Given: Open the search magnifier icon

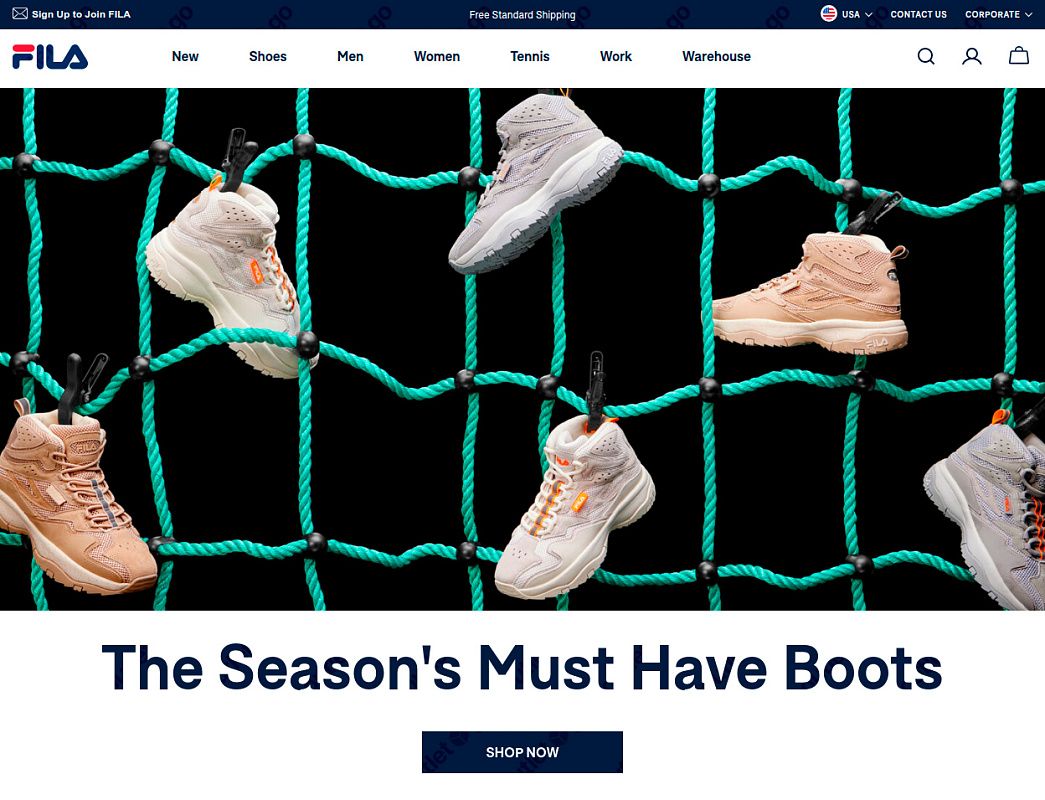Looking at the screenshot, I should (926, 57).
